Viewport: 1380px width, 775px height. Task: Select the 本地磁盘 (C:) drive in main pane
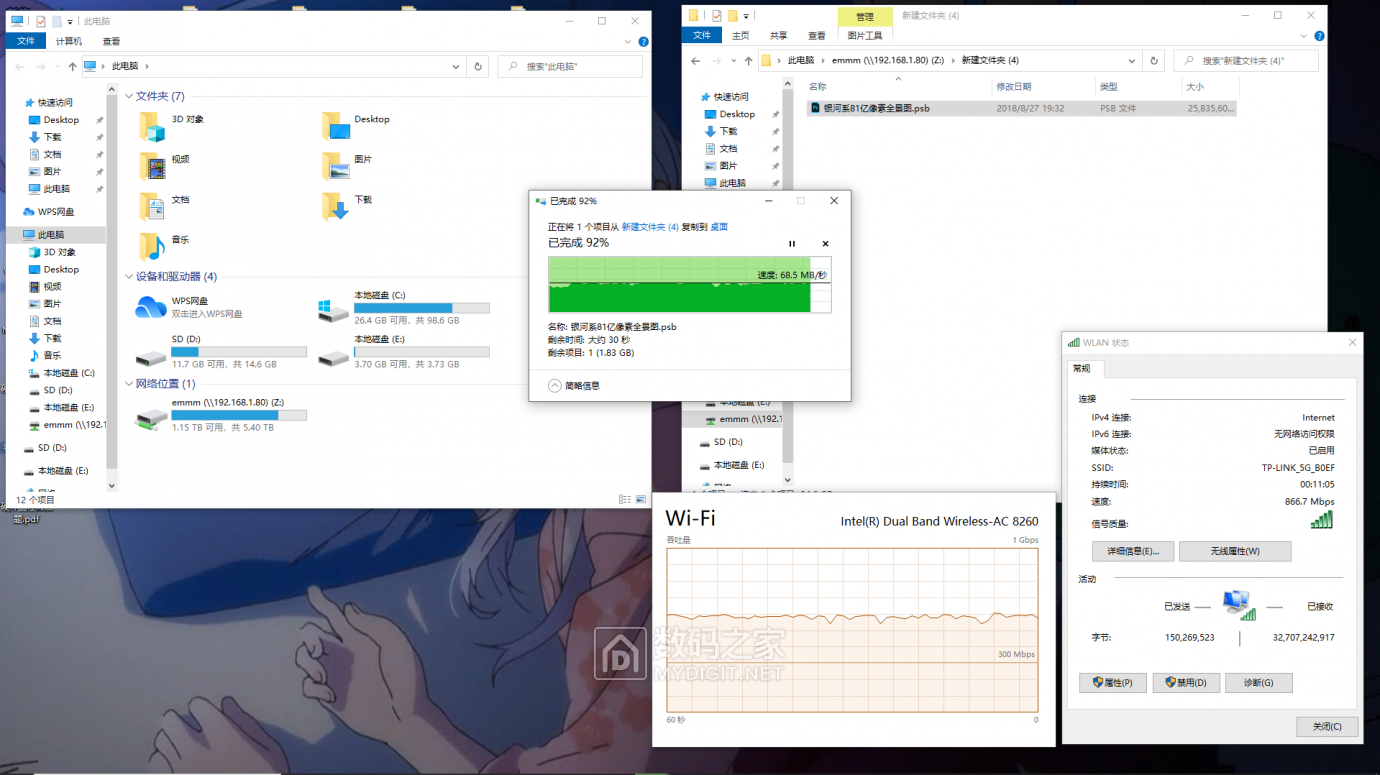coord(404,308)
